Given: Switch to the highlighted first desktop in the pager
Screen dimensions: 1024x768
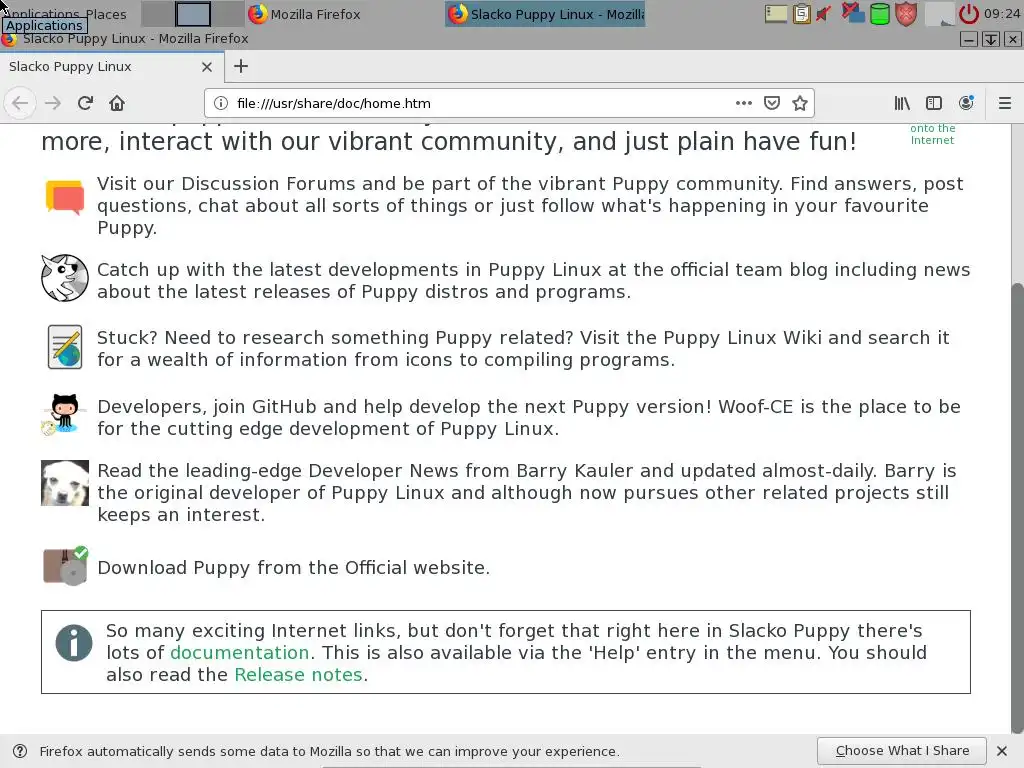Looking at the screenshot, I should pyautogui.click(x=193, y=14).
